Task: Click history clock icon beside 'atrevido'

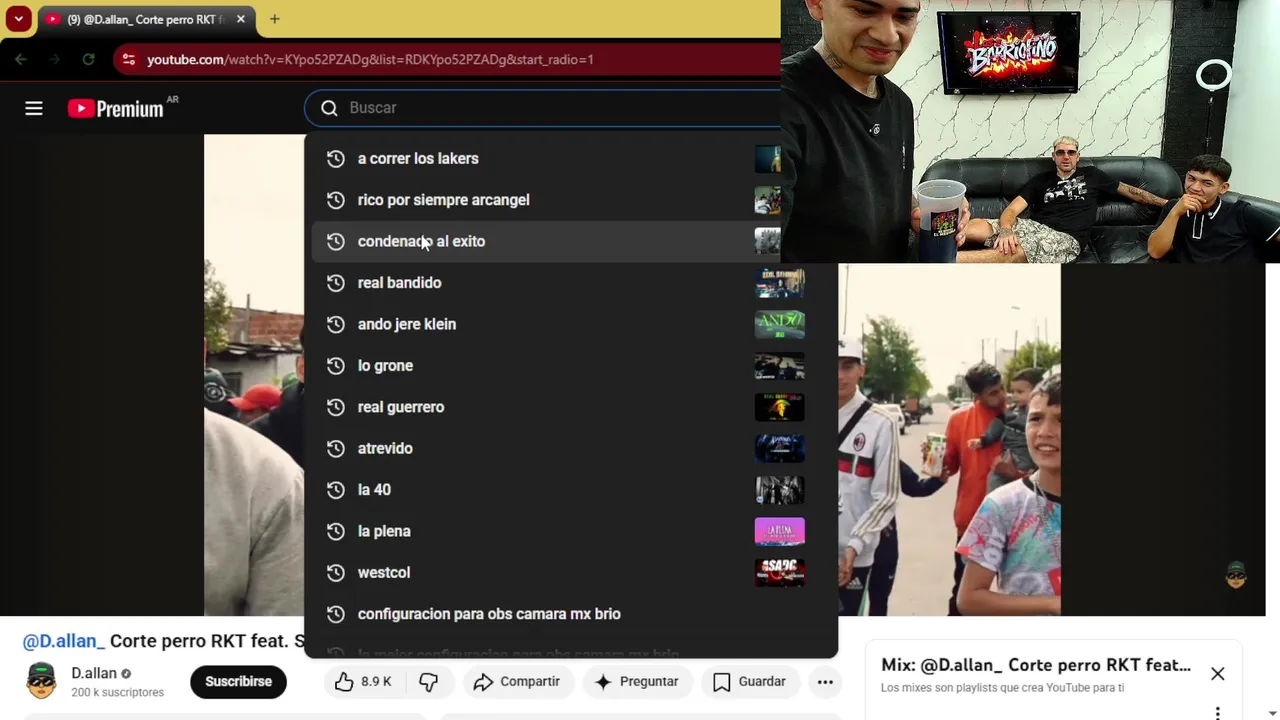Action: coord(336,448)
